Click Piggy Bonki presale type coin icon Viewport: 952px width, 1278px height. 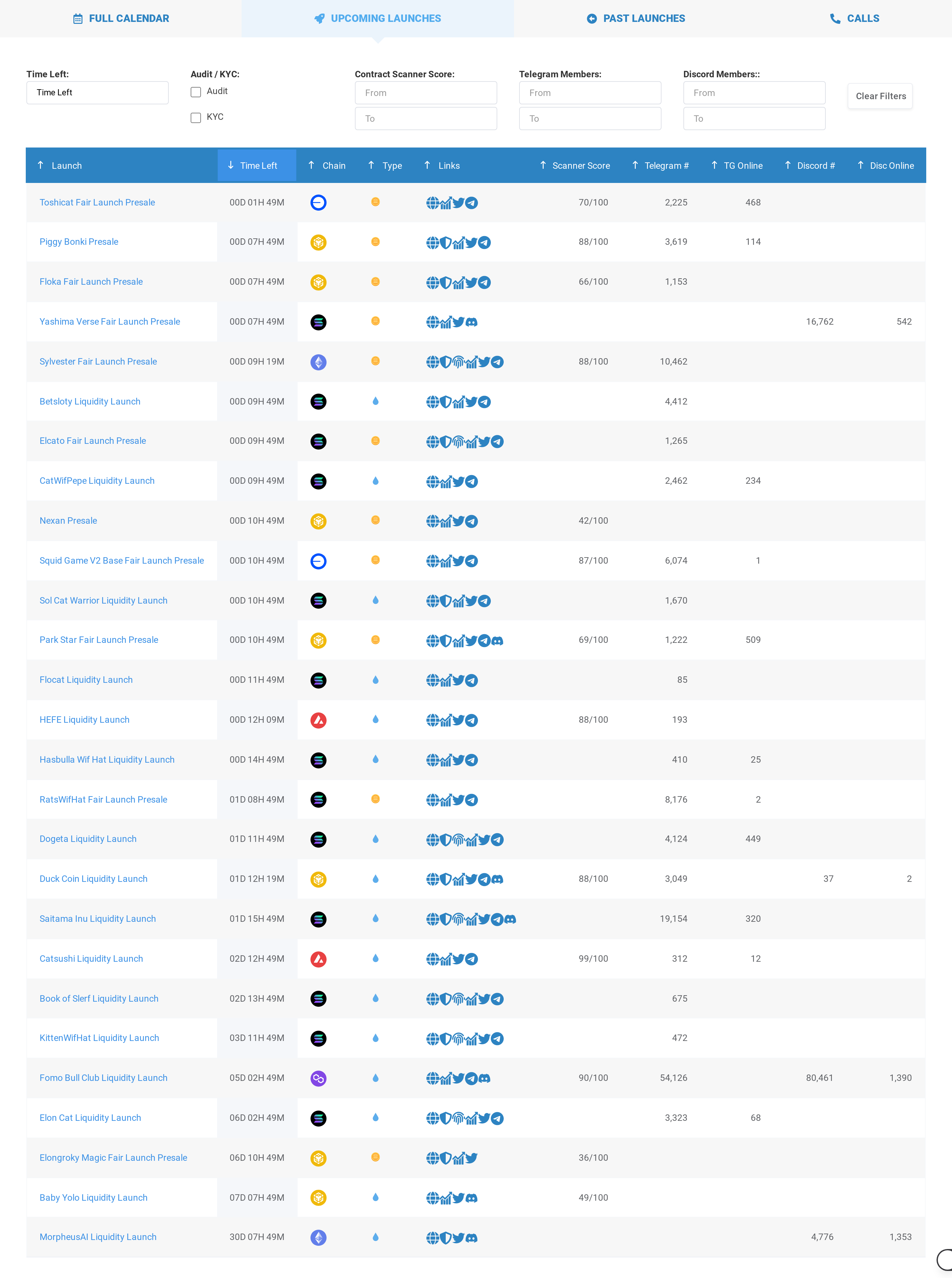pyautogui.click(x=375, y=242)
